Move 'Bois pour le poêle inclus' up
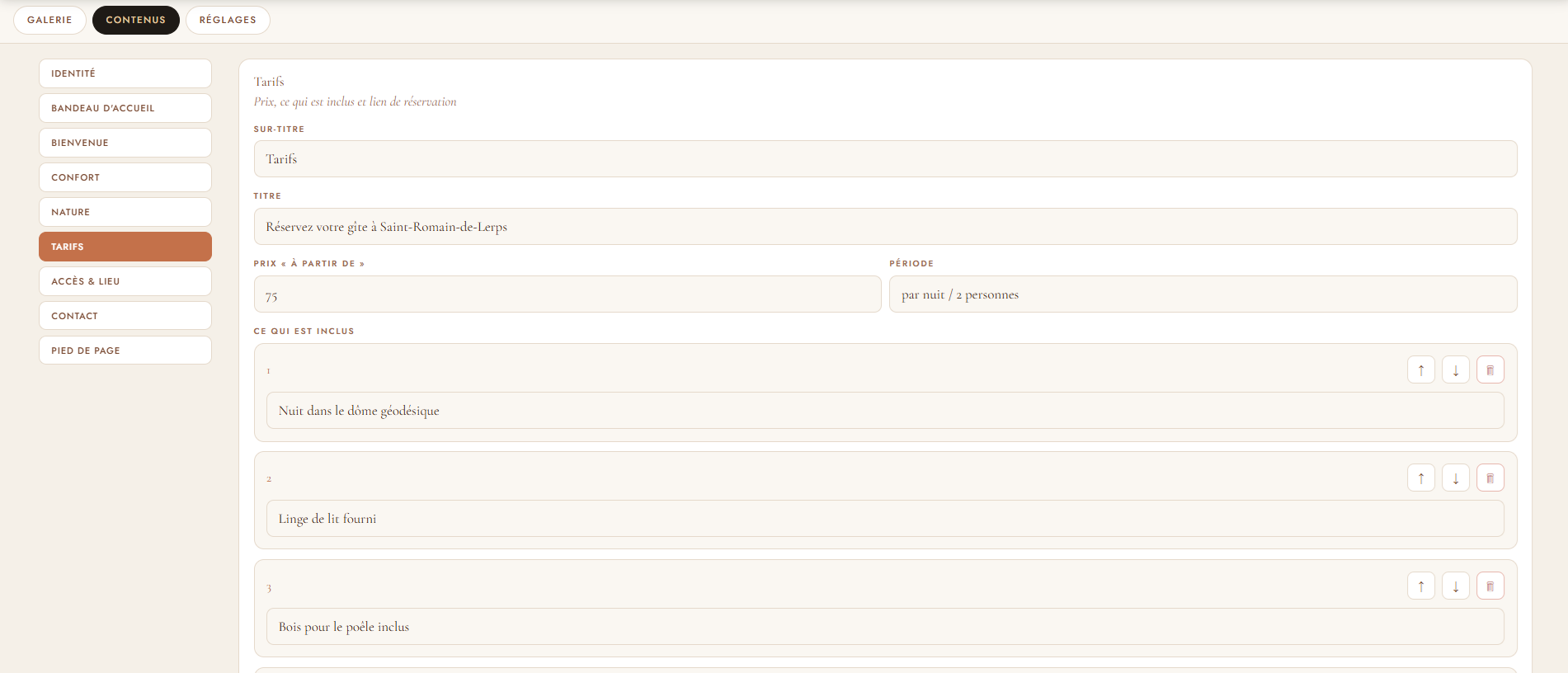The image size is (1568, 673). (1420, 586)
